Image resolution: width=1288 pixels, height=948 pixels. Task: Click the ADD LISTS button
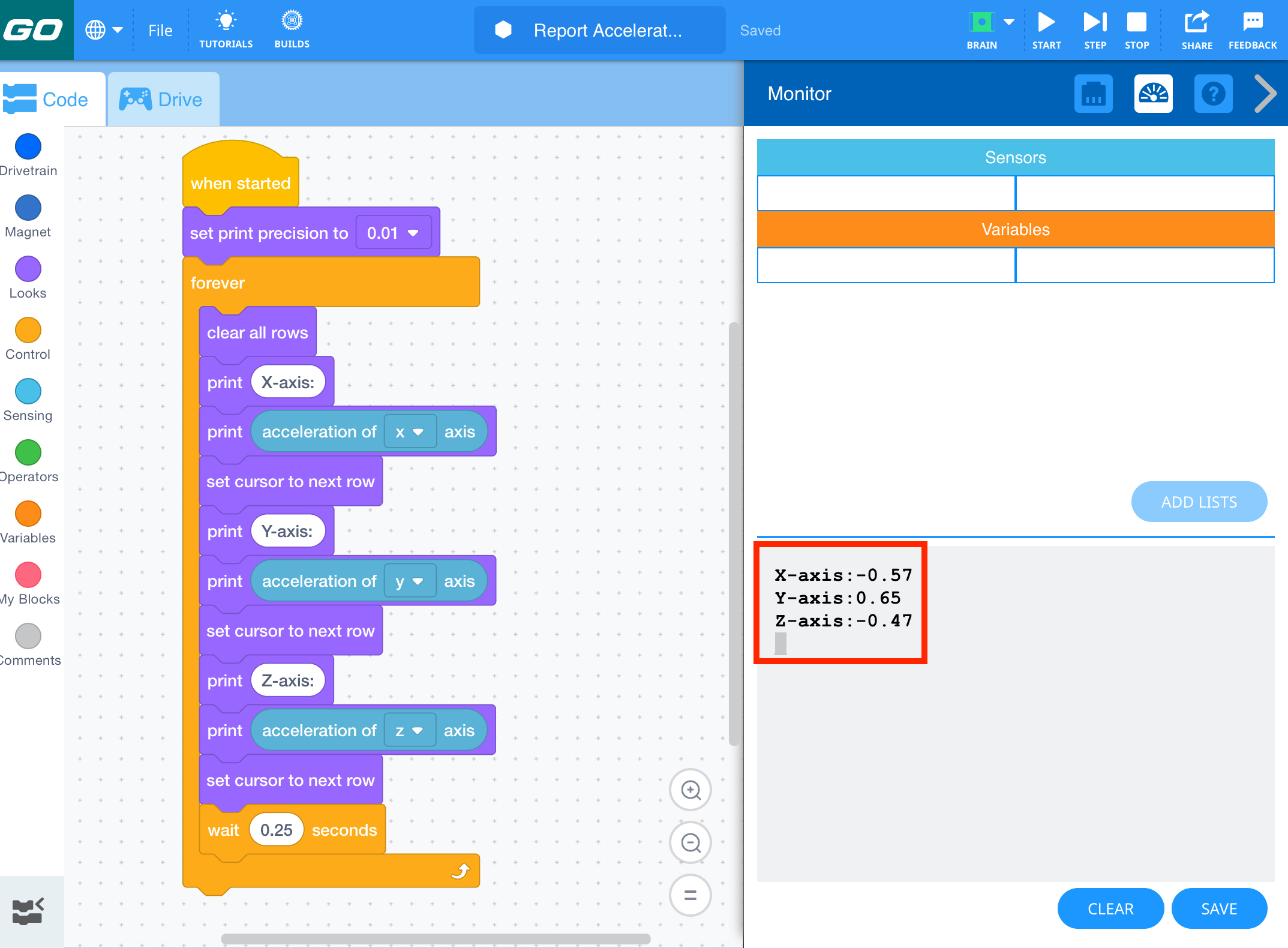[1198, 502]
